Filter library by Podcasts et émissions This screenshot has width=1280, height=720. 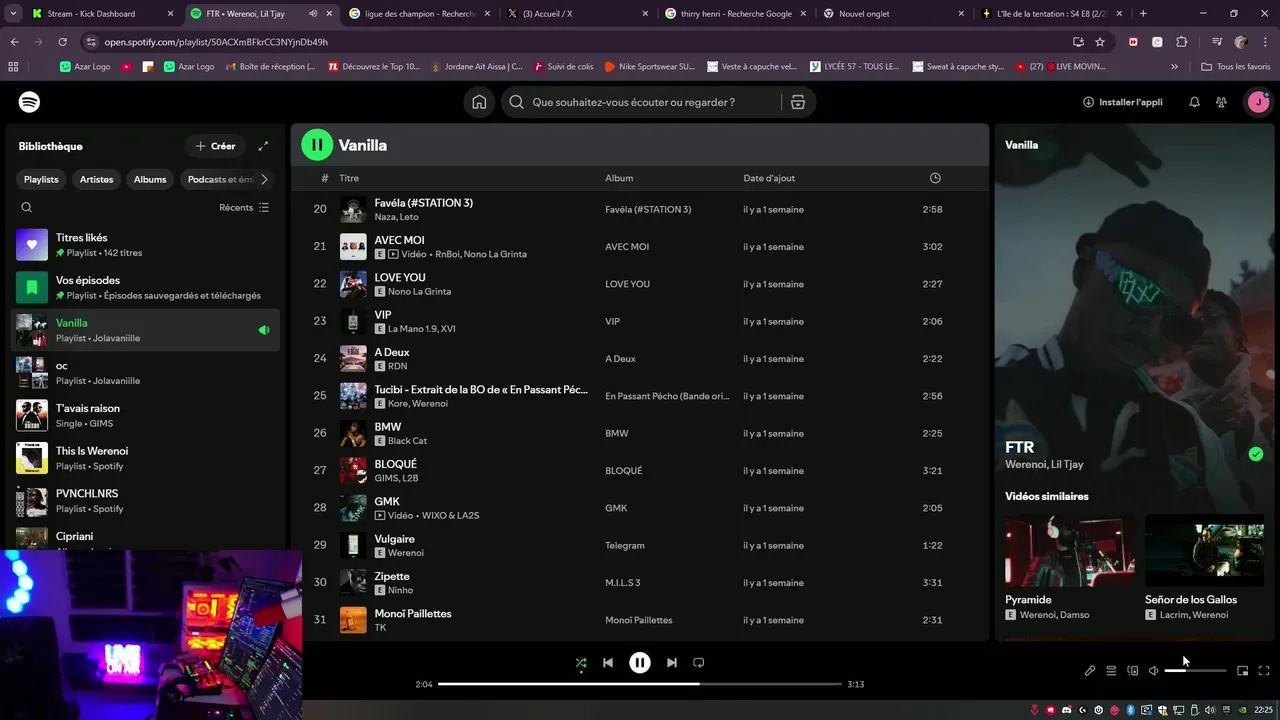pyautogui.click(x=220, y=179)
